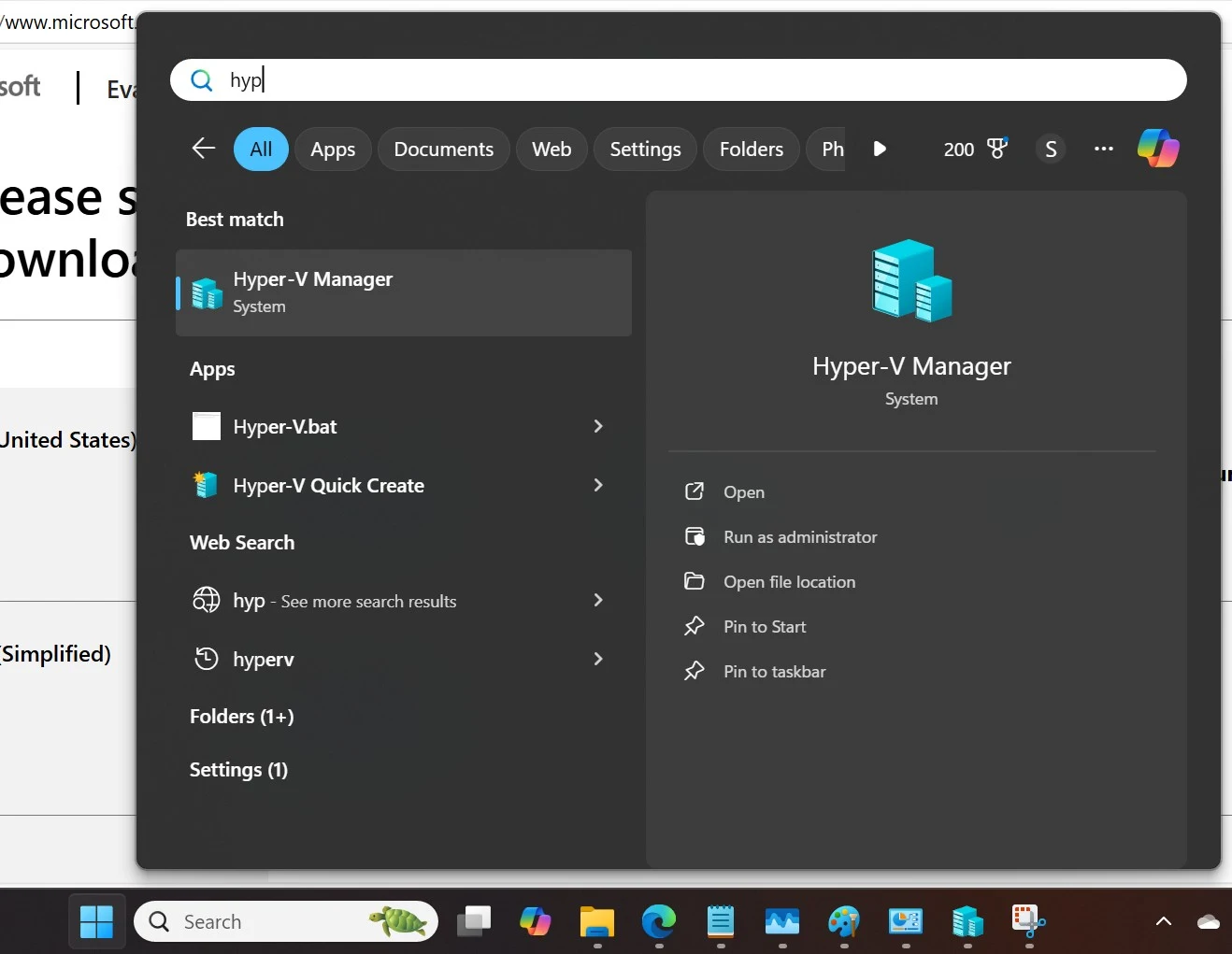Open Notepad from the taskbar

[721, 922]
